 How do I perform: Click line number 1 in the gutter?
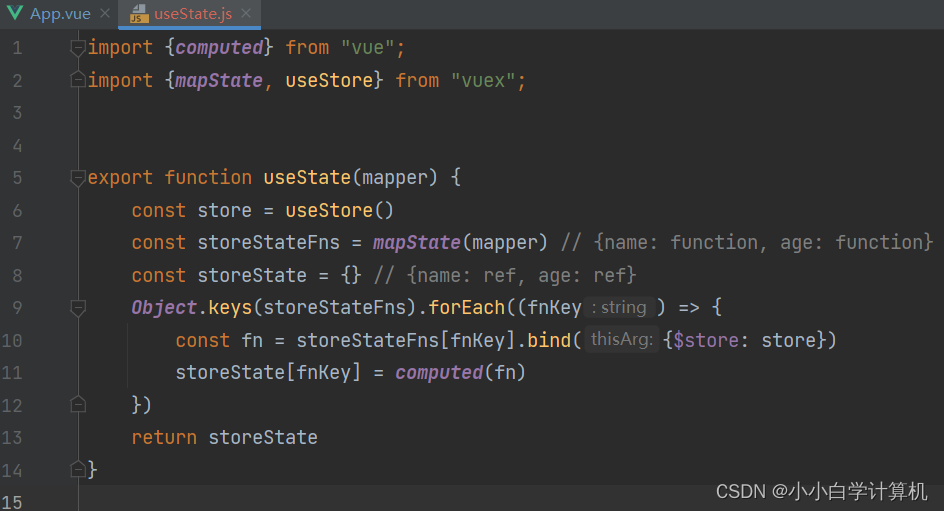point(17,48)
